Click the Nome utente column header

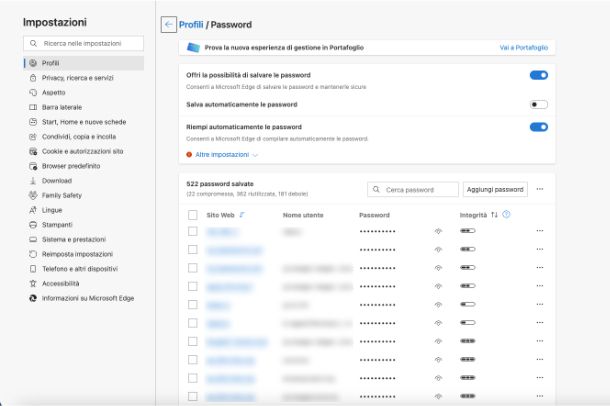point(303,215)
